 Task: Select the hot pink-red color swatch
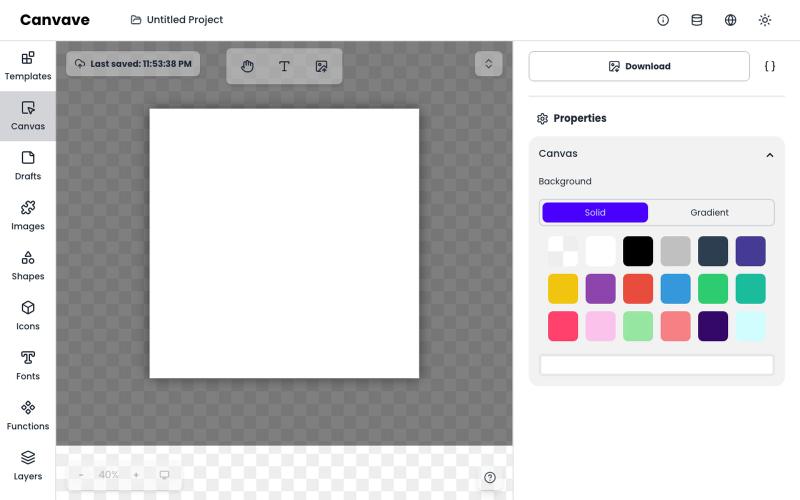(563, 326)
